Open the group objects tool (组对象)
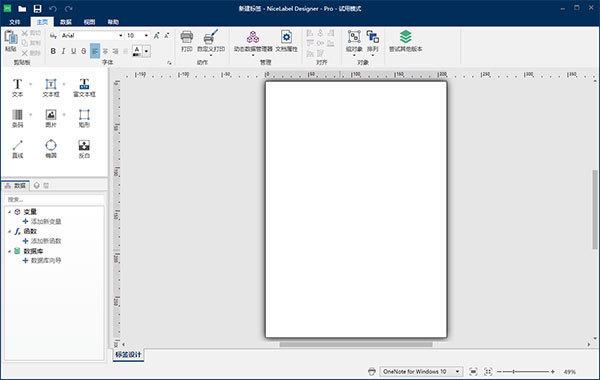 point(354,42)
